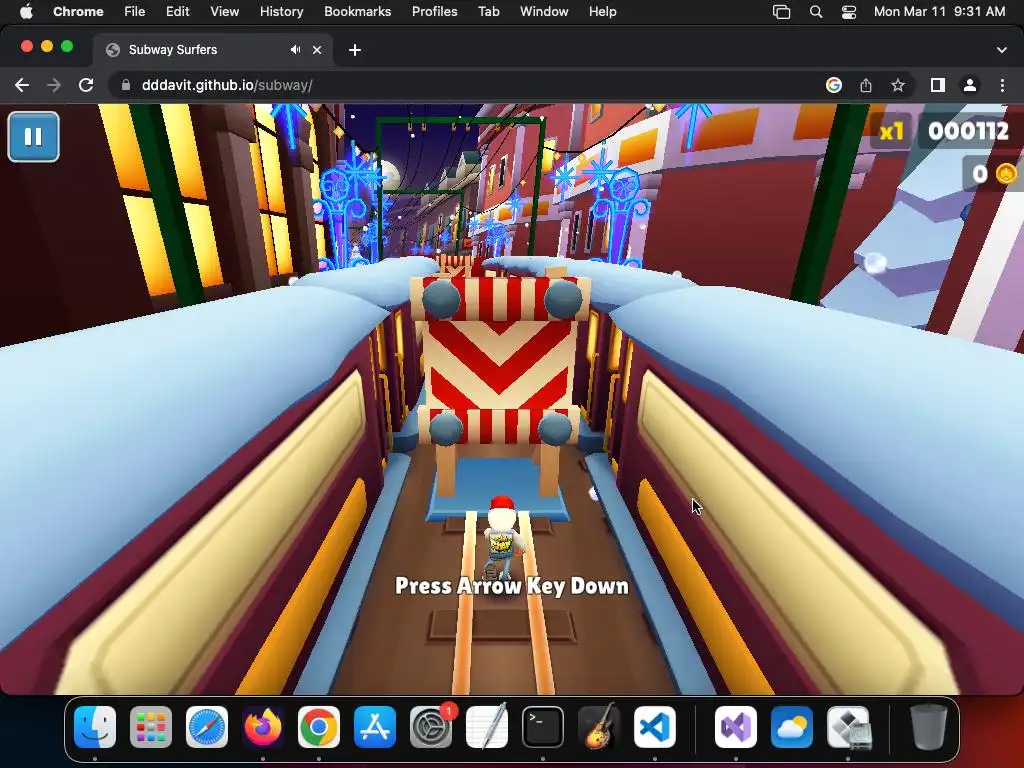The width and height of the screenshot is (1024, 768).
Task: Open the Window menu
Action: tap(544, 11)
